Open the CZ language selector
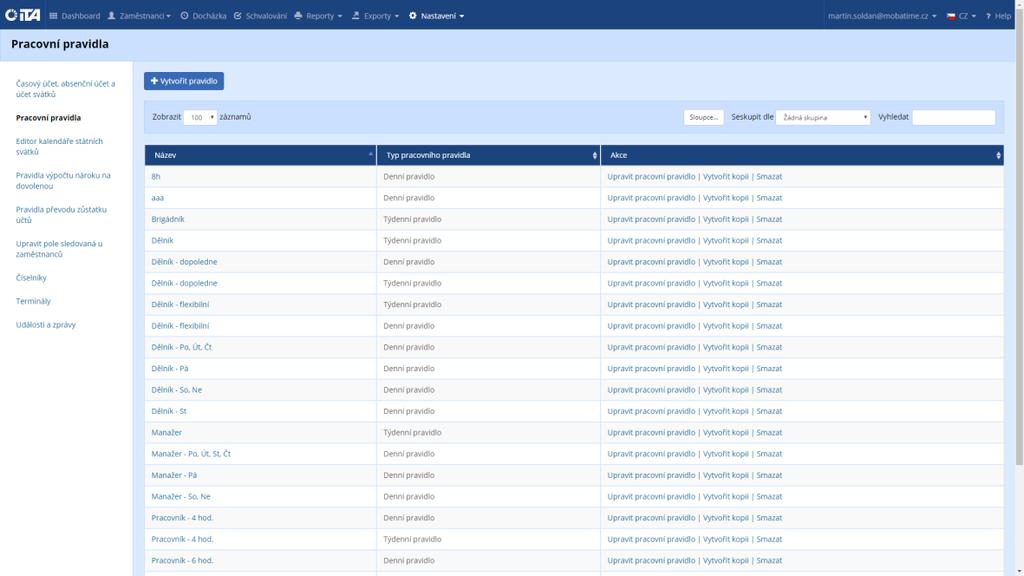Viewport: 1024px width, 576px height. (x=961, y=16)
